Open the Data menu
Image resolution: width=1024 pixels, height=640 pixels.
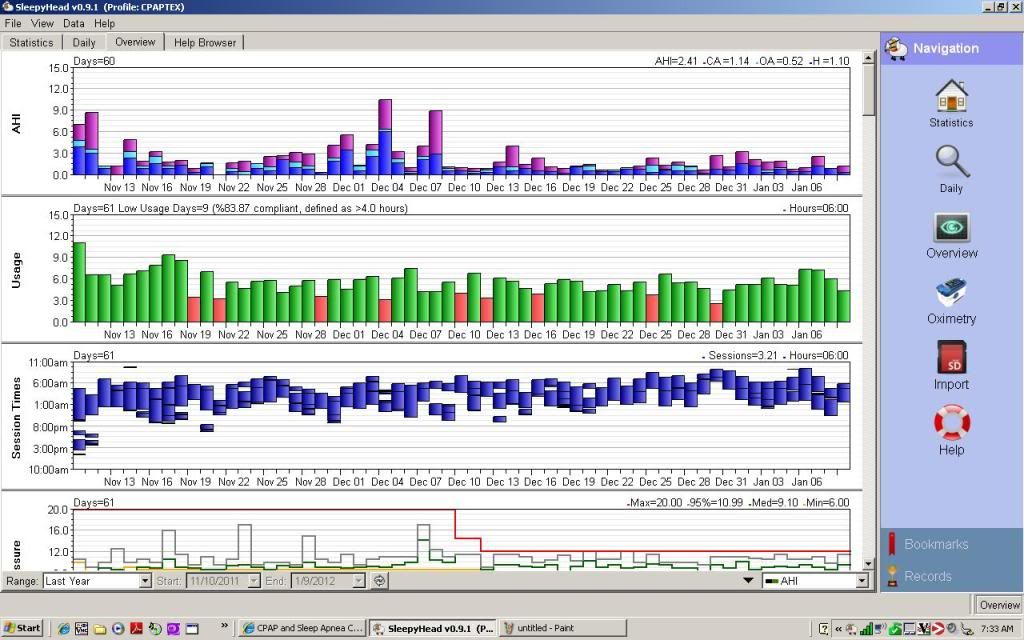[74, 23]
